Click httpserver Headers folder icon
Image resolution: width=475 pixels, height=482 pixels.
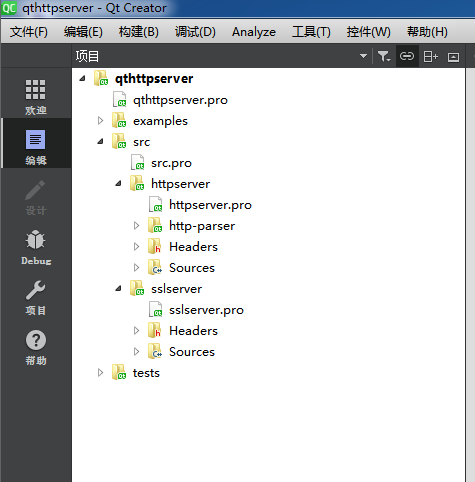155,246
